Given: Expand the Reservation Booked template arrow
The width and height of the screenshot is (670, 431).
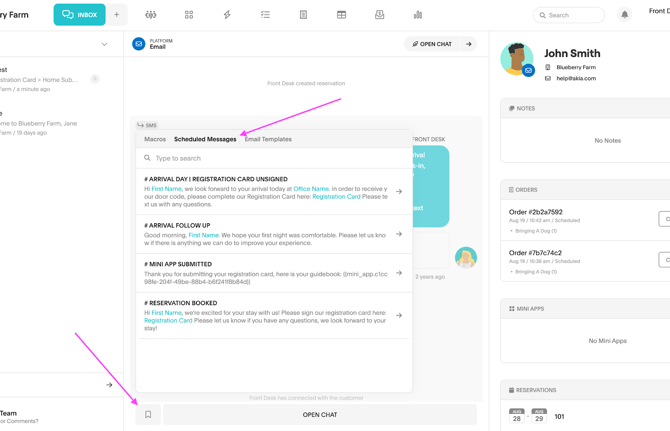Looking at the screenshot, I should 399,315.
